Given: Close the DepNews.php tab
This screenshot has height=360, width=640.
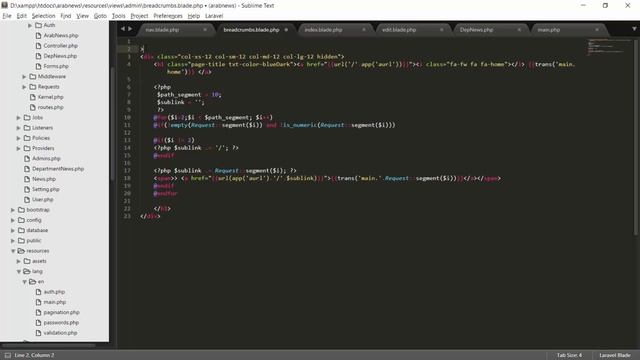Looking at the screenshot, I should [519, 30].
